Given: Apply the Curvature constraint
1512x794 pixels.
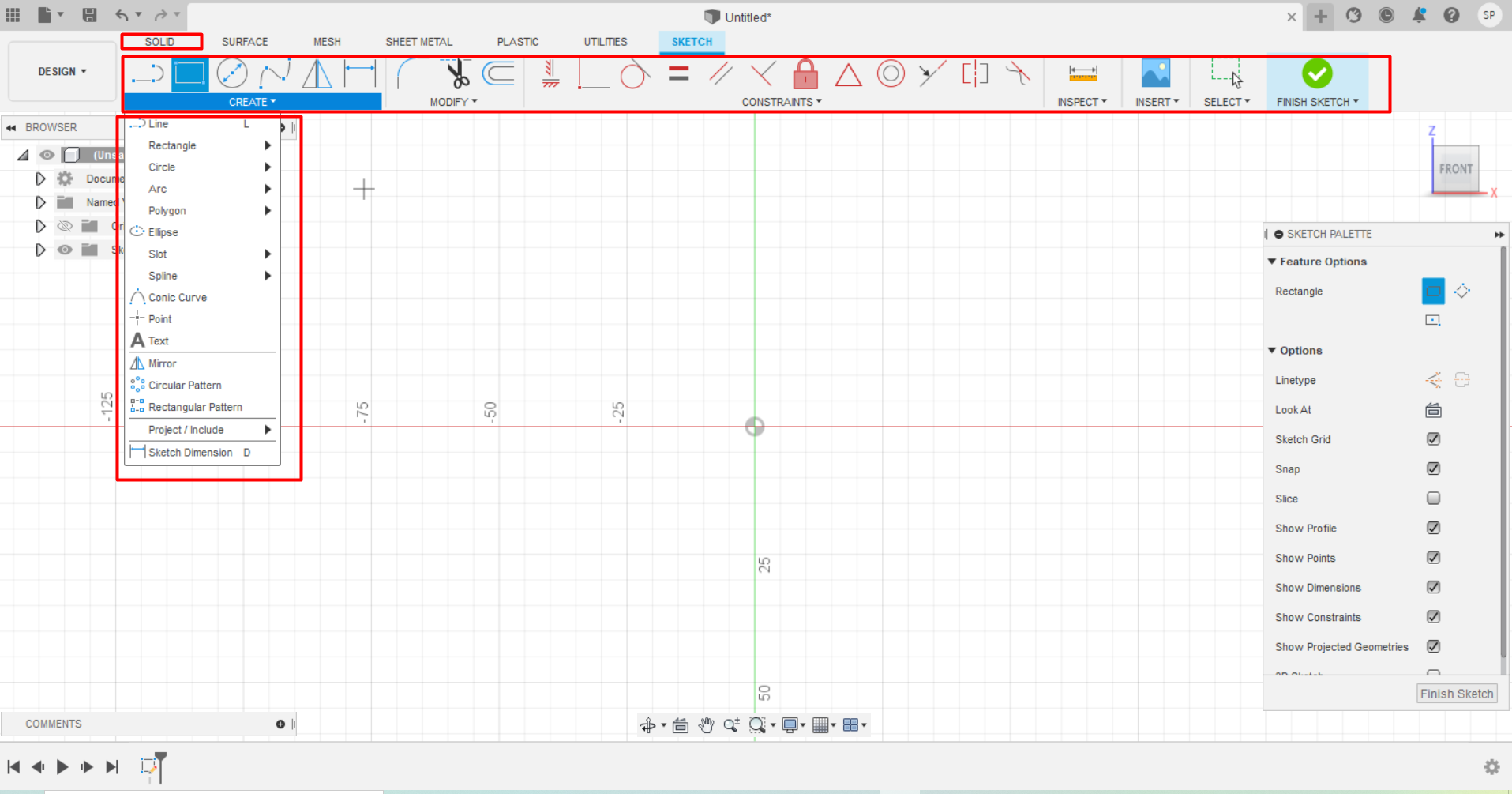Looking at the screenshot, I should coord(1018,74).
